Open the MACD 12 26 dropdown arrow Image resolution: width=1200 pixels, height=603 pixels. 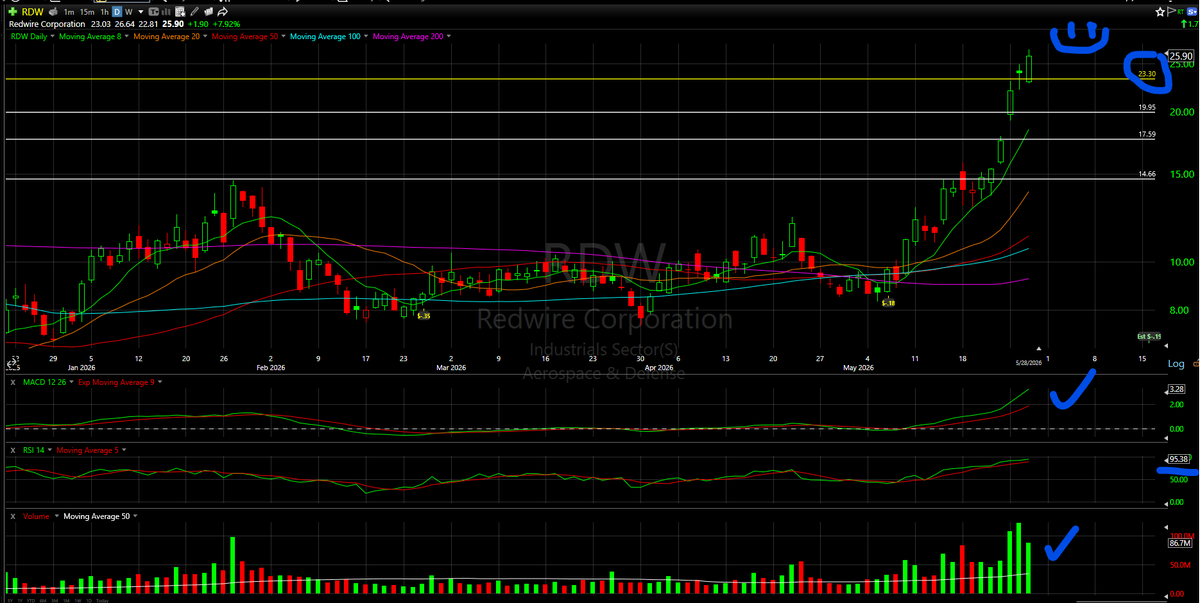[x=71, y=382]
